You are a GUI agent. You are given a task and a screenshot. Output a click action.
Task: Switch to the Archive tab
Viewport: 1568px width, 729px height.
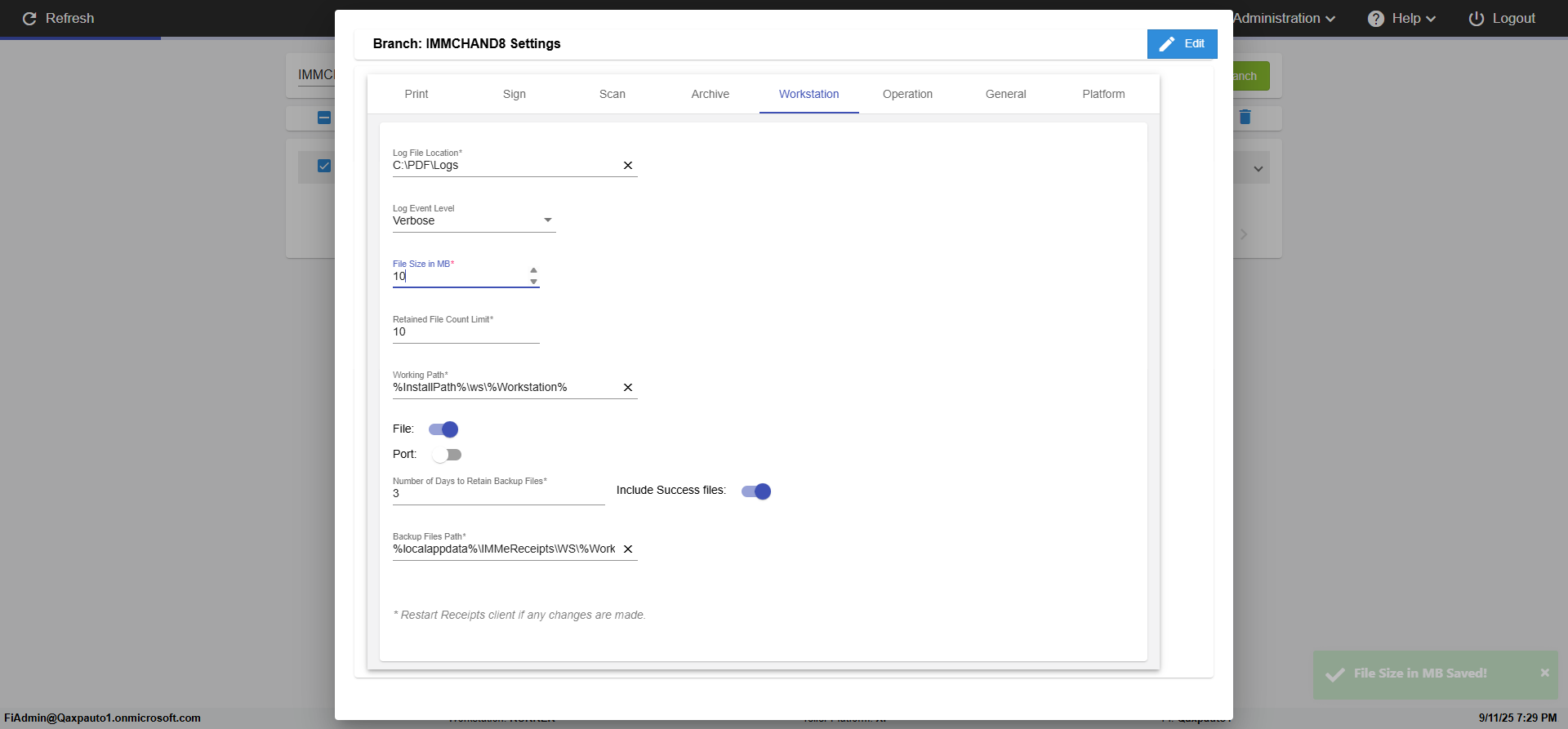[x=710, y=94]
